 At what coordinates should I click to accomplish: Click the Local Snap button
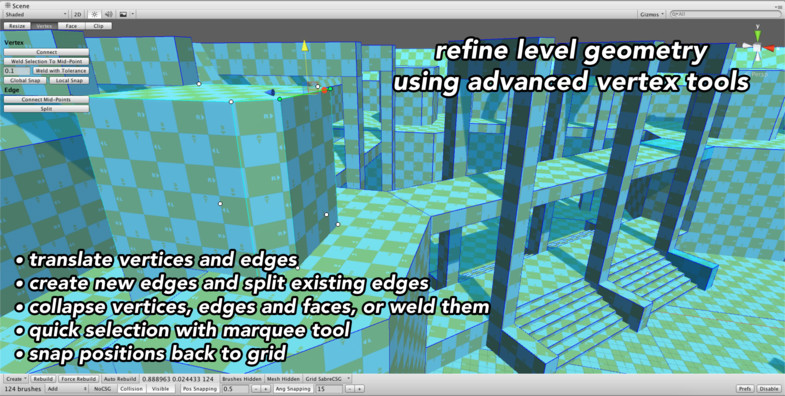(69, 81)
